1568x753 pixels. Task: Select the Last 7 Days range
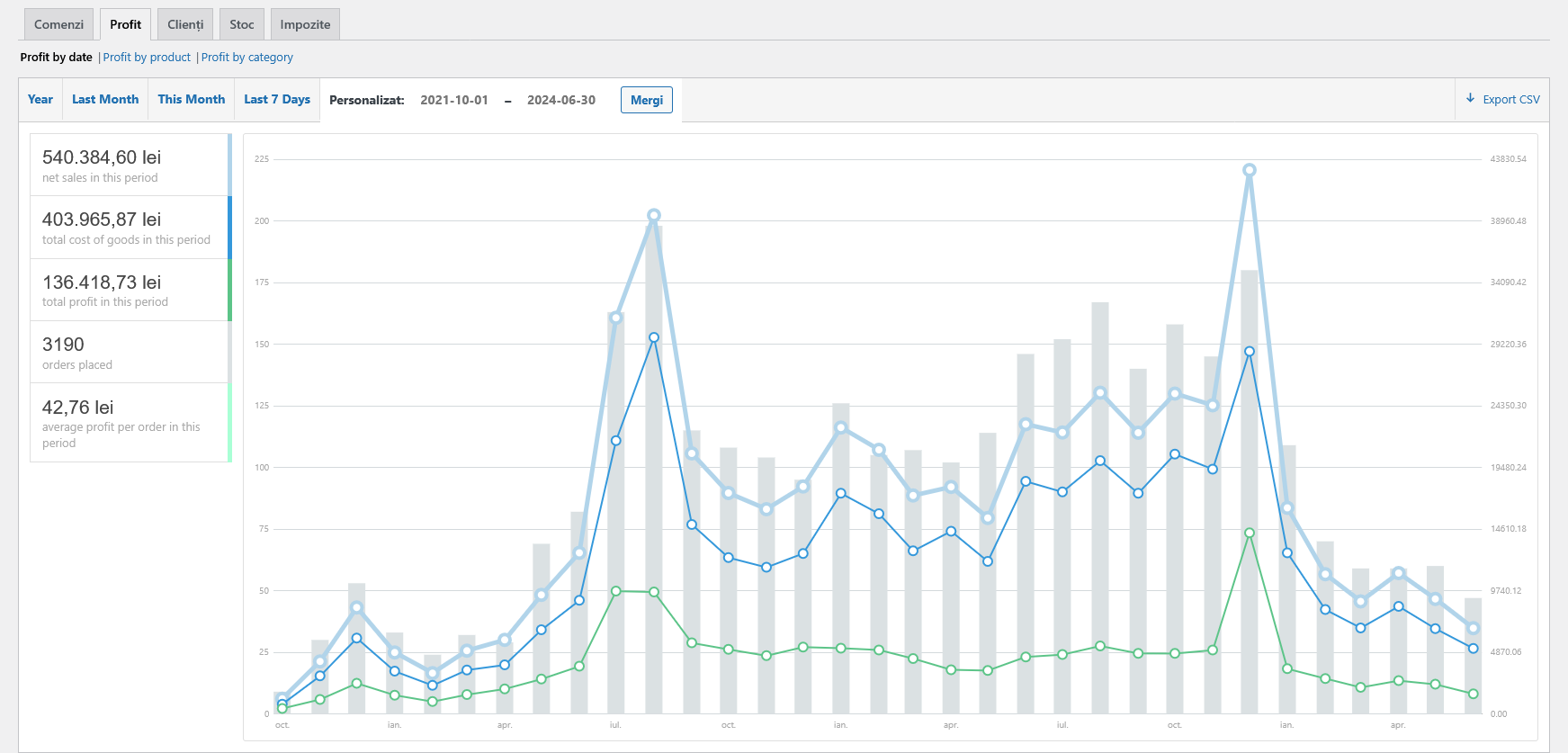[x=277, y=99]
